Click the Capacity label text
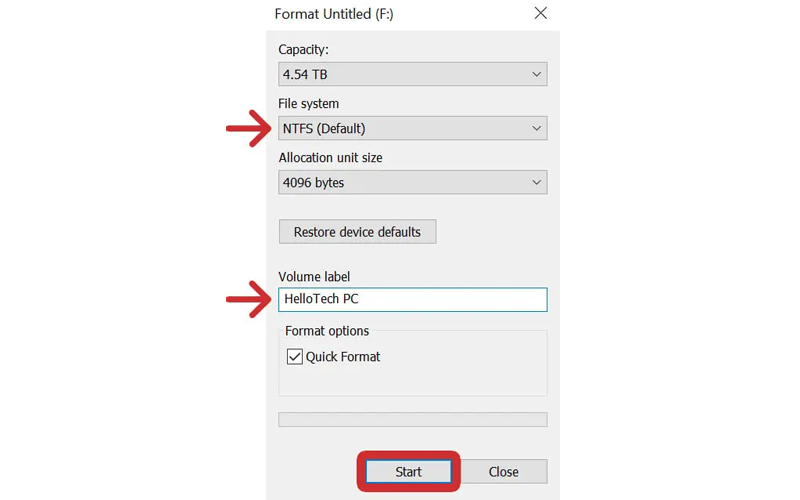 (x=303, y=50)
